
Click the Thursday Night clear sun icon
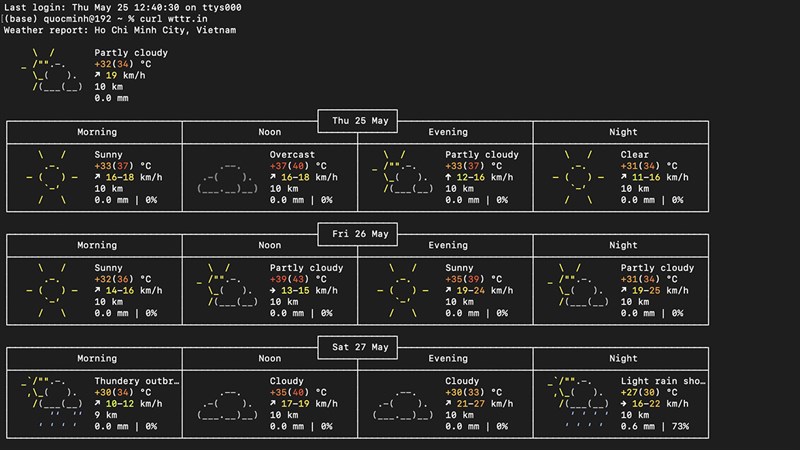(x=579, y=178)
